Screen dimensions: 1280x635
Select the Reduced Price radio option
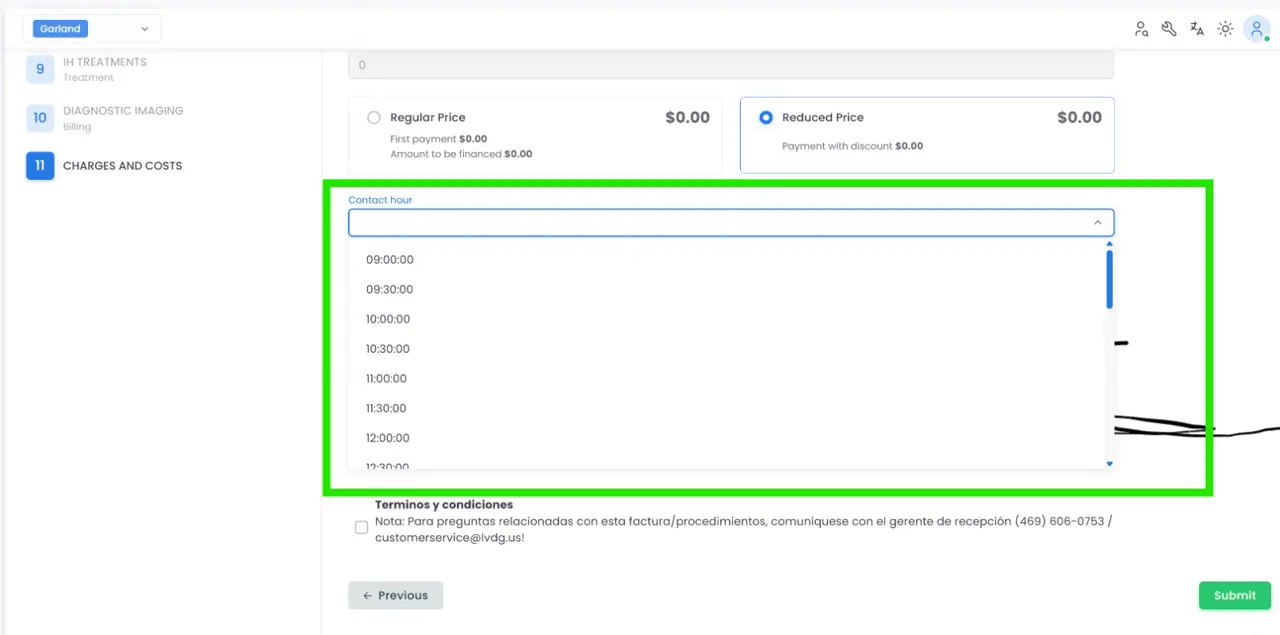(x=766, y=117)
